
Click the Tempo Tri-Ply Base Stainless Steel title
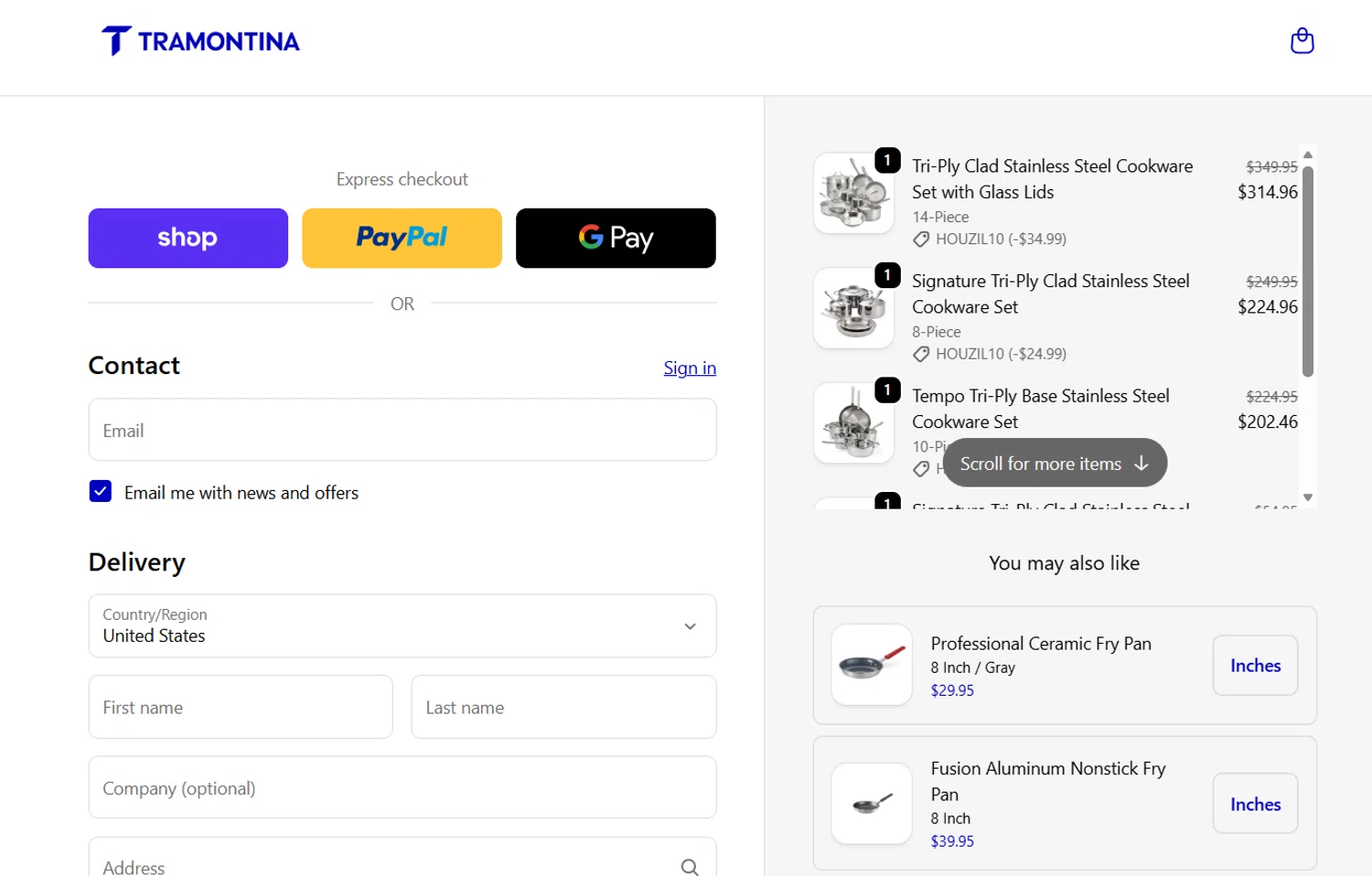1041,409
